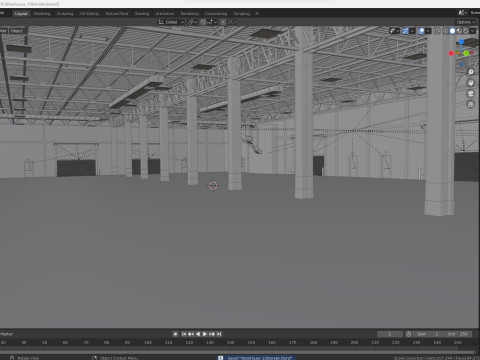Open the viewport Options dropdown

pos(466,22)
